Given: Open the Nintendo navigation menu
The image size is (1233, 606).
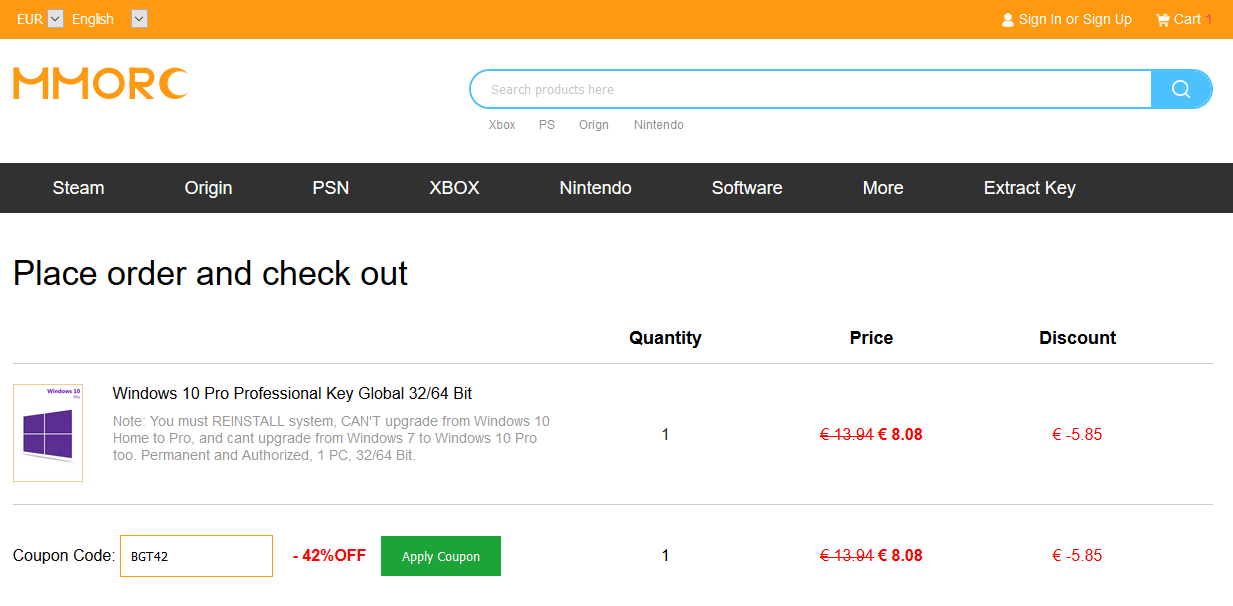Looking at the screenshot, I should pos(596,188).
